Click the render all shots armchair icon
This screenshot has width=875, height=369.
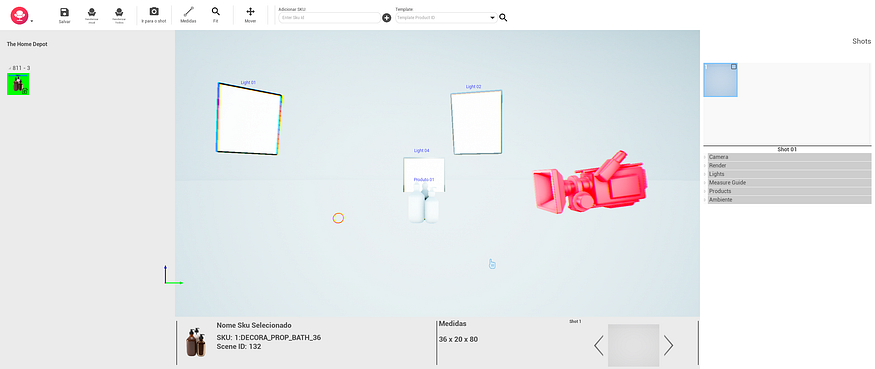coord(119,12)
